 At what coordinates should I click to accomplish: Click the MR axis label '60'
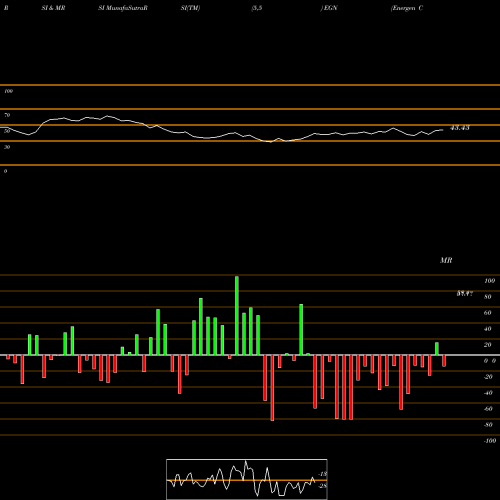(x=487, y=313)
